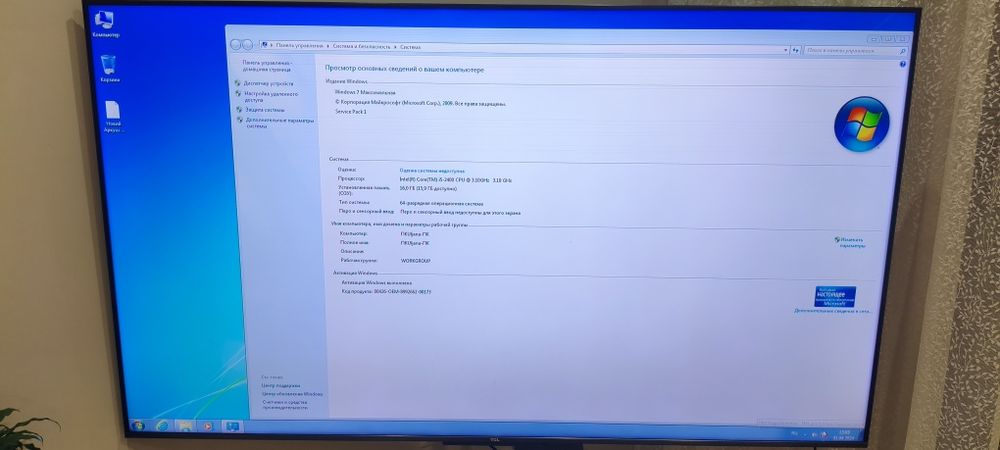Click the Windows 7 Максимальная edition text

pos(365,92)
